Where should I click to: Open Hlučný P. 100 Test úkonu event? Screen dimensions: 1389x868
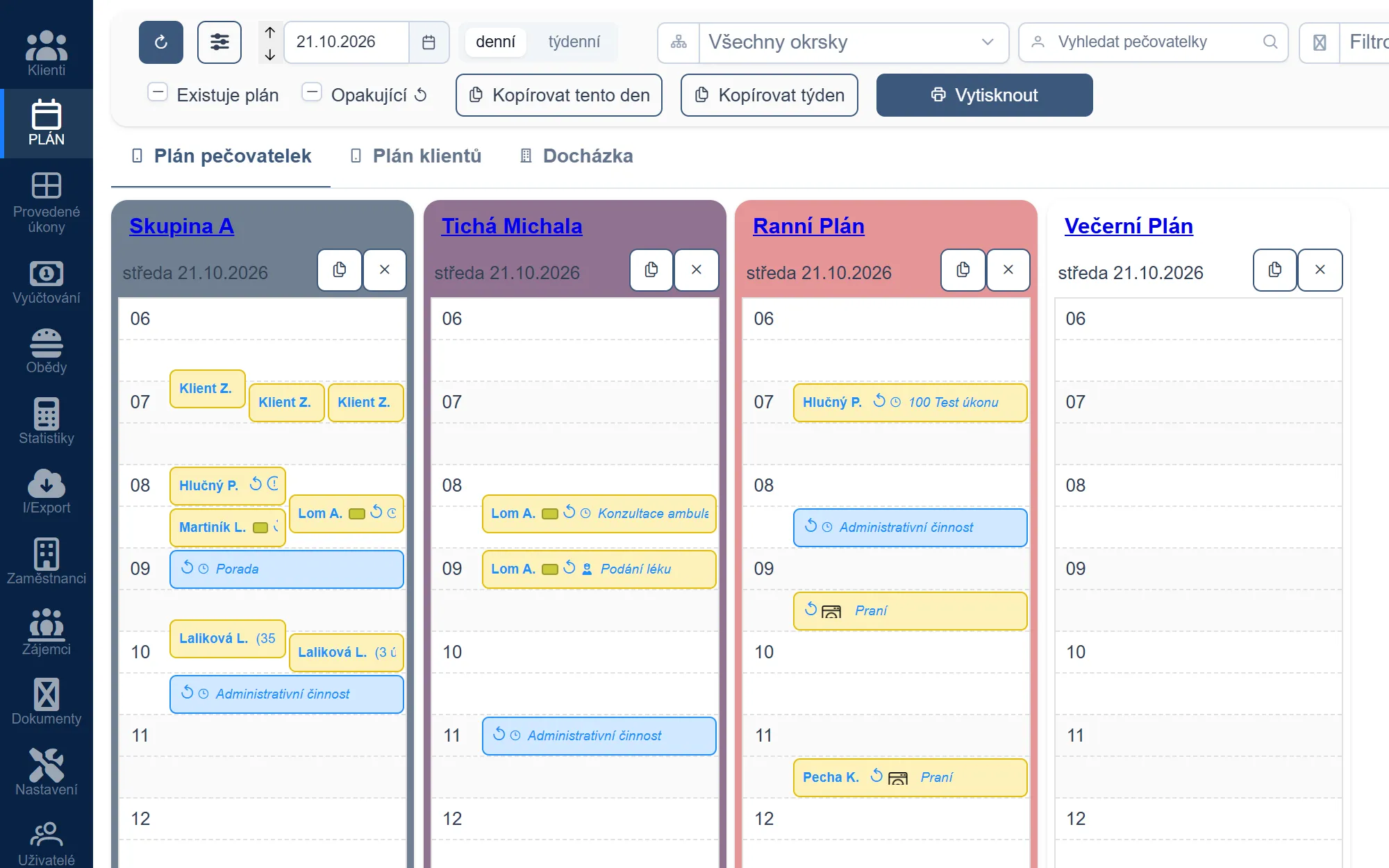(x=910, y=403)
